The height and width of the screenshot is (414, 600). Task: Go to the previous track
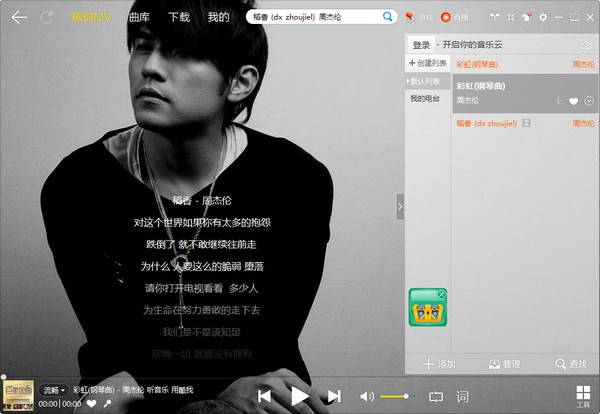click(x=265, y=396)
